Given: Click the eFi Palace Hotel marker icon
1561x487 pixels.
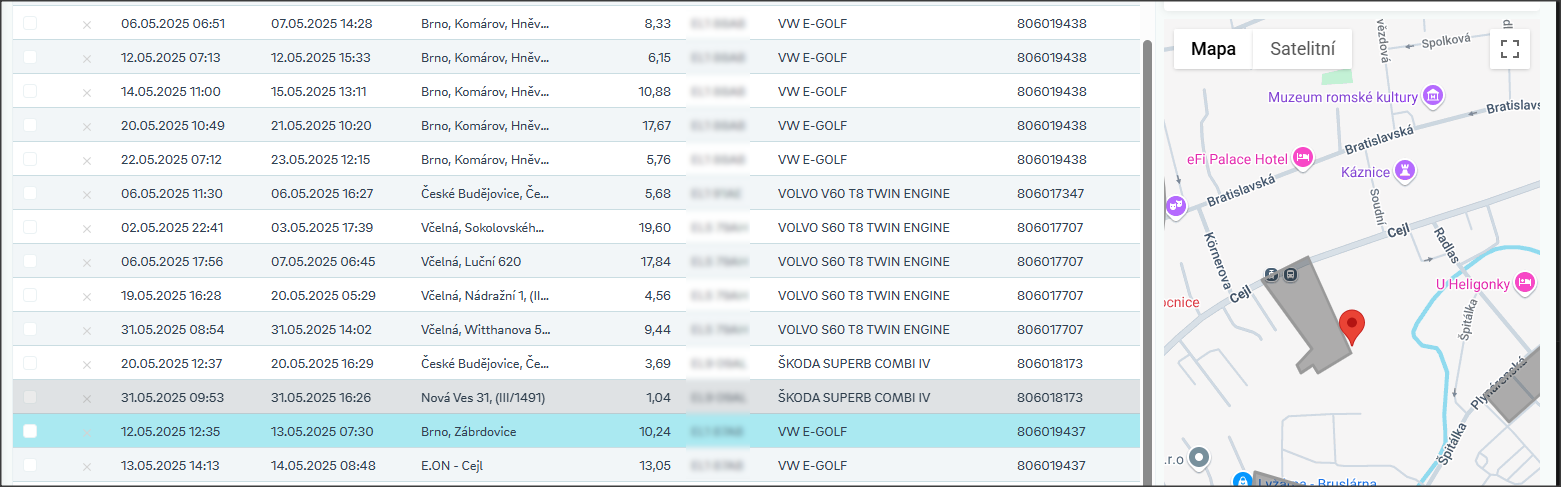Looking at the screenshot, I should tap(1302, 158).
